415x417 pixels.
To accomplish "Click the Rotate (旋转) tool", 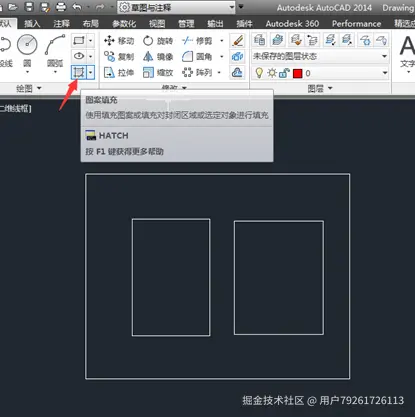I will [158, 41].
